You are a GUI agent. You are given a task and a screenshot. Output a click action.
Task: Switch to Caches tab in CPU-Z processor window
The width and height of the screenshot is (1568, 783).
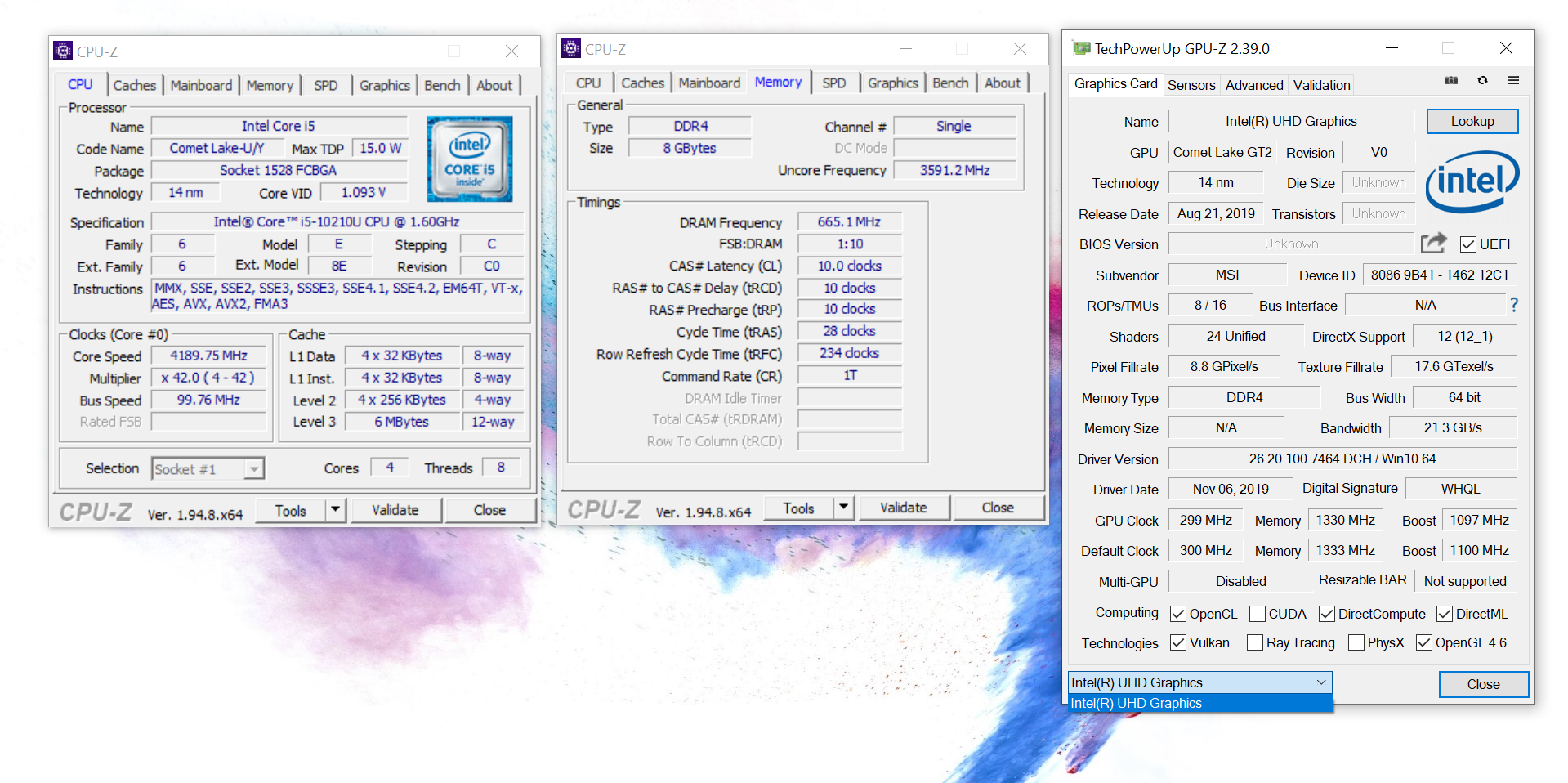[x=134, y=85]
